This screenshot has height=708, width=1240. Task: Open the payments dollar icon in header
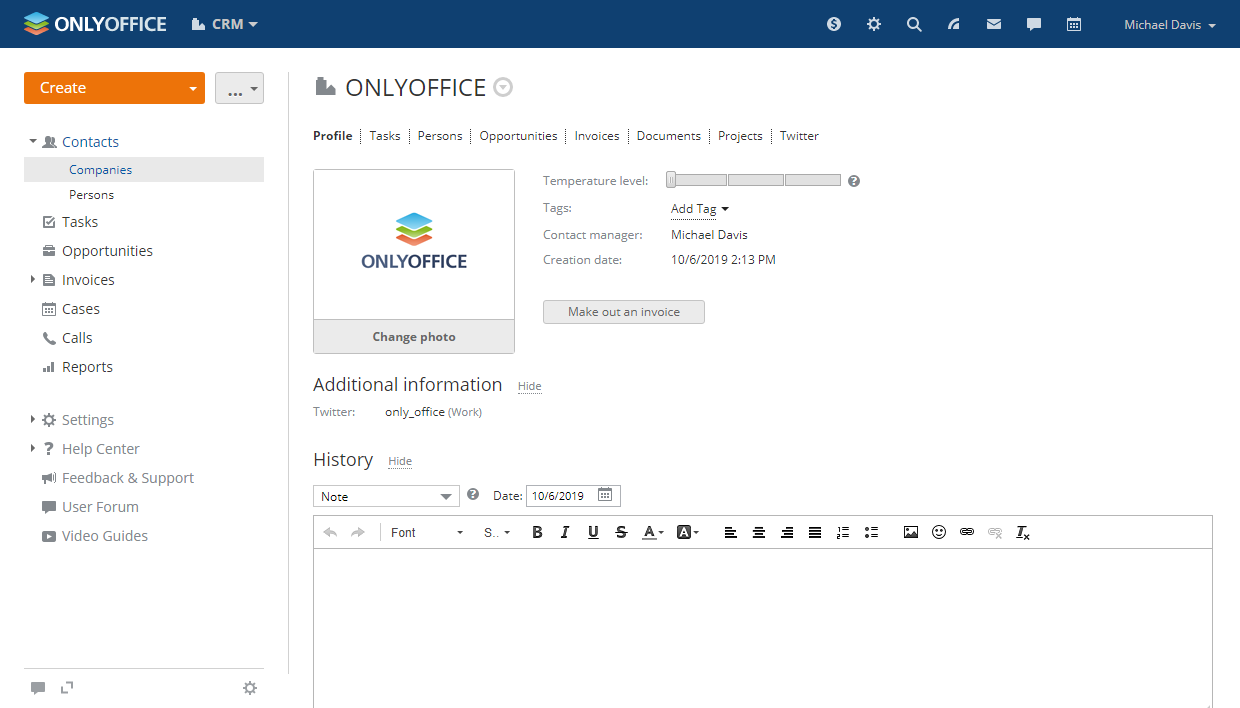834,24
